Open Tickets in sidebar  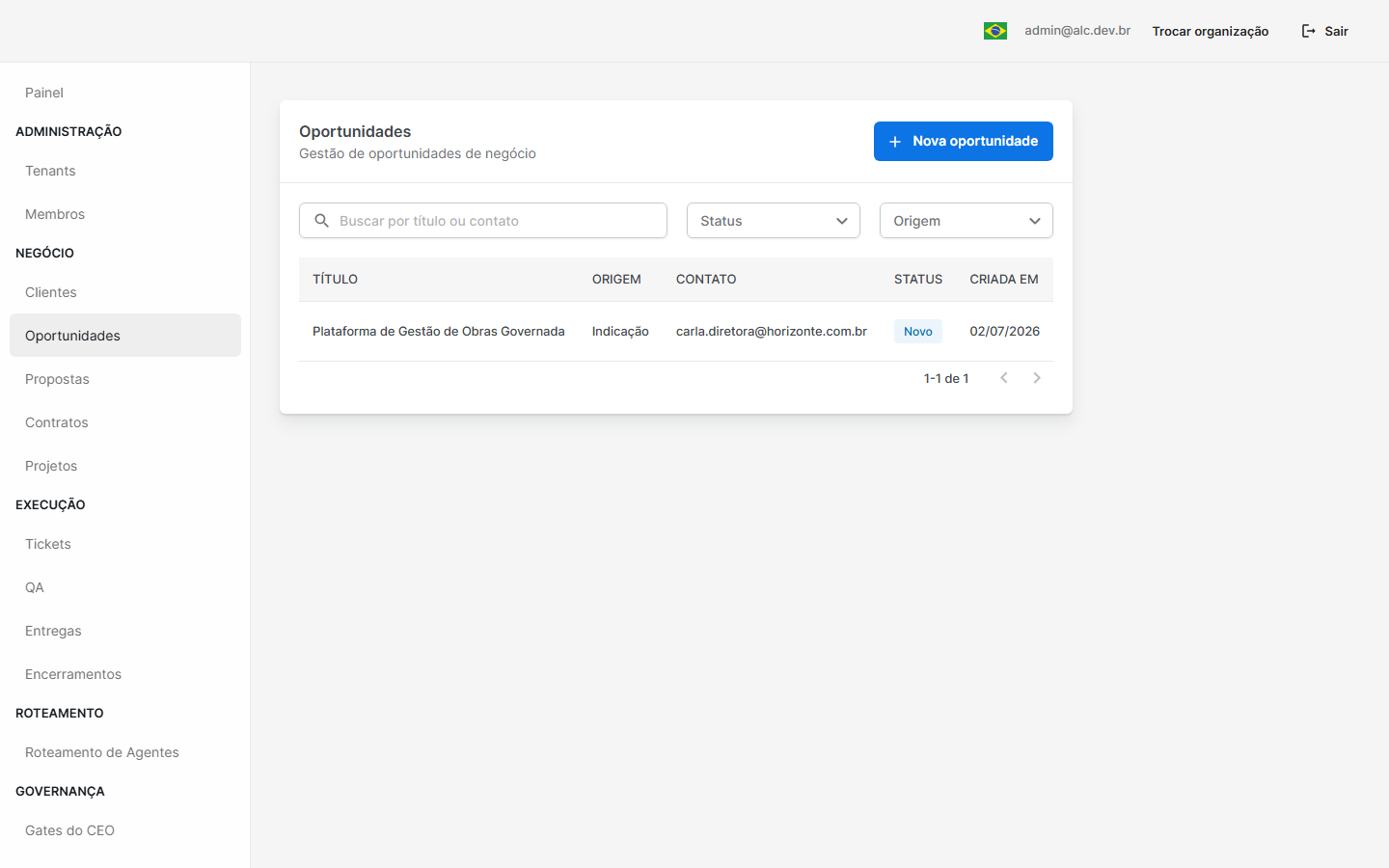pos(125,544)
